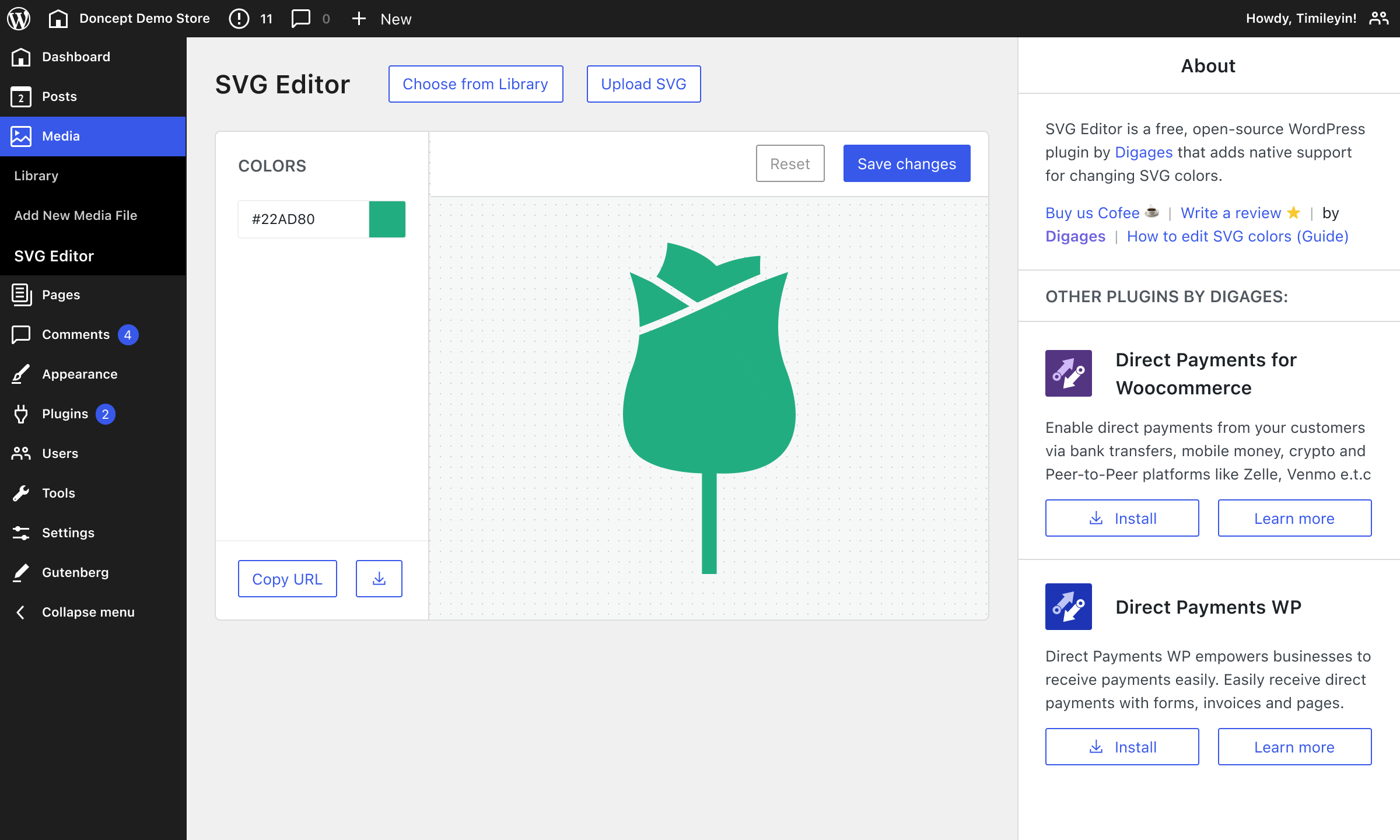1400x840 pixels.
Task: Click the Dashboard house icon
Action: 21,57
